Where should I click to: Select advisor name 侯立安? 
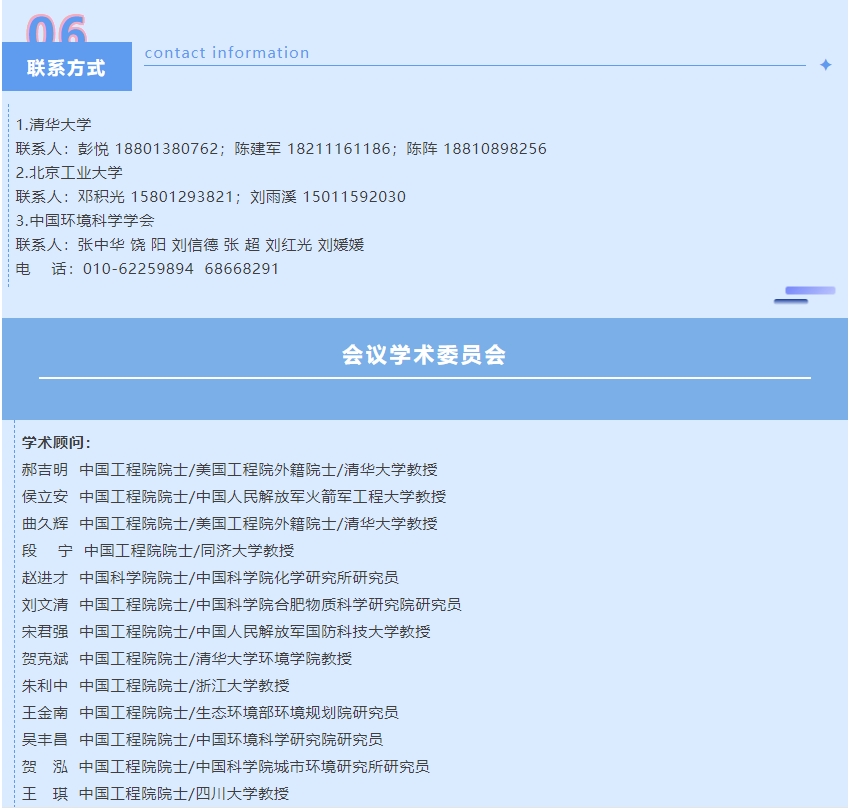point(45,497)
